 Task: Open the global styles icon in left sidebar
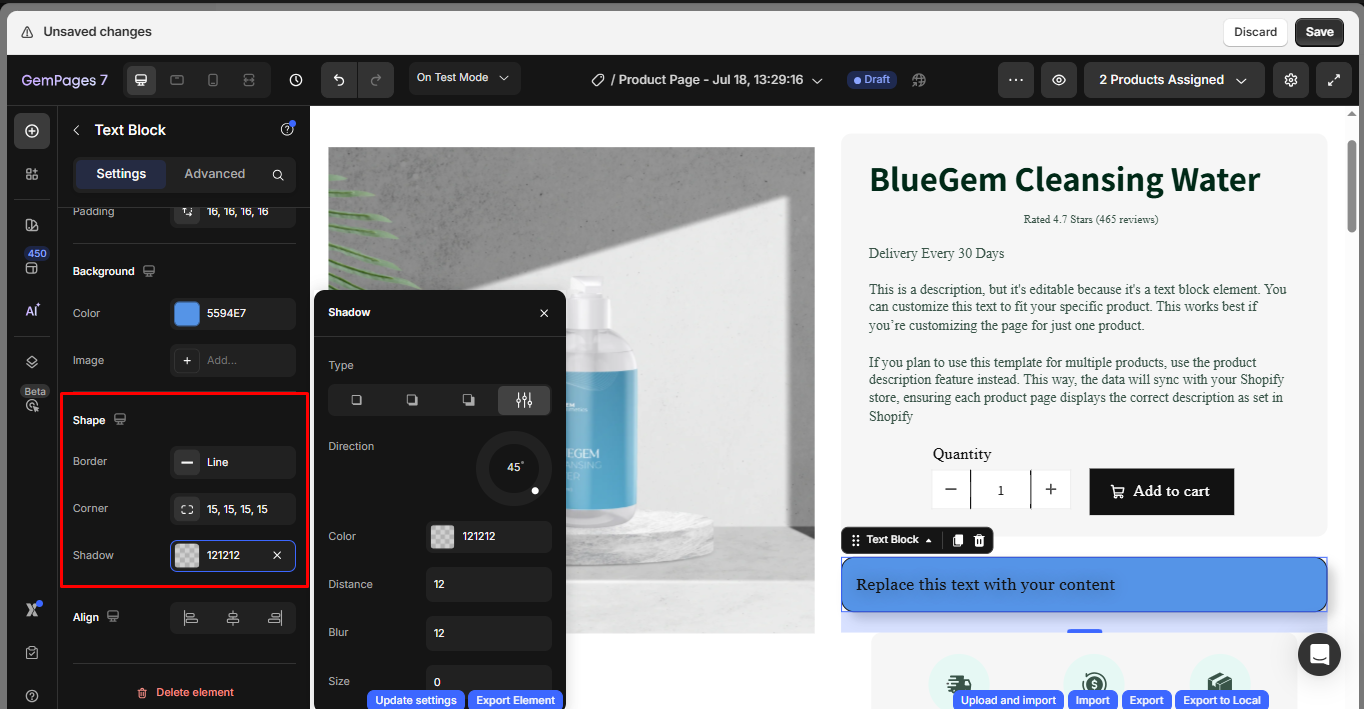pyautogui.click(x=32, y=225)
